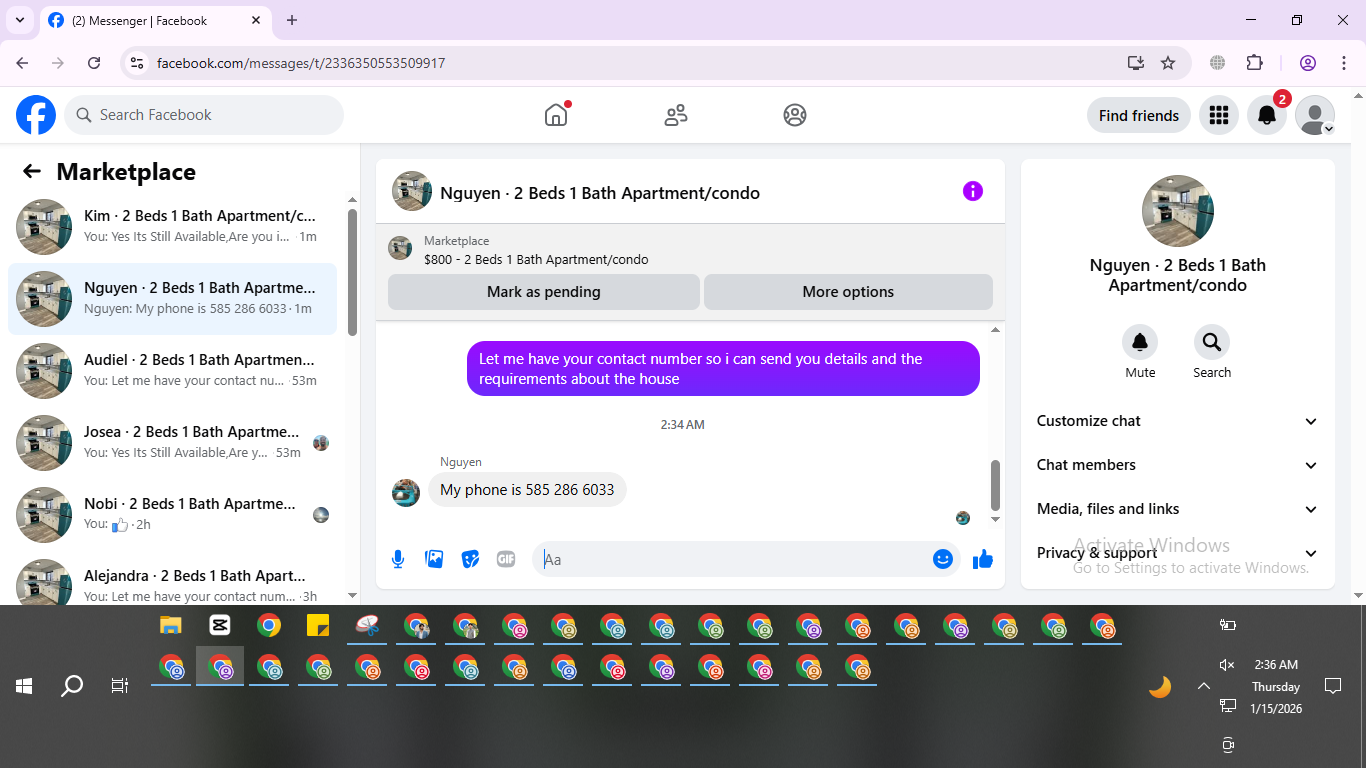Image resolution: width=1366 pixels, height=768 pixels.
Task: Open listing thumbnail in right panel
Action: pyautogui.click(x=1178, y=211)
